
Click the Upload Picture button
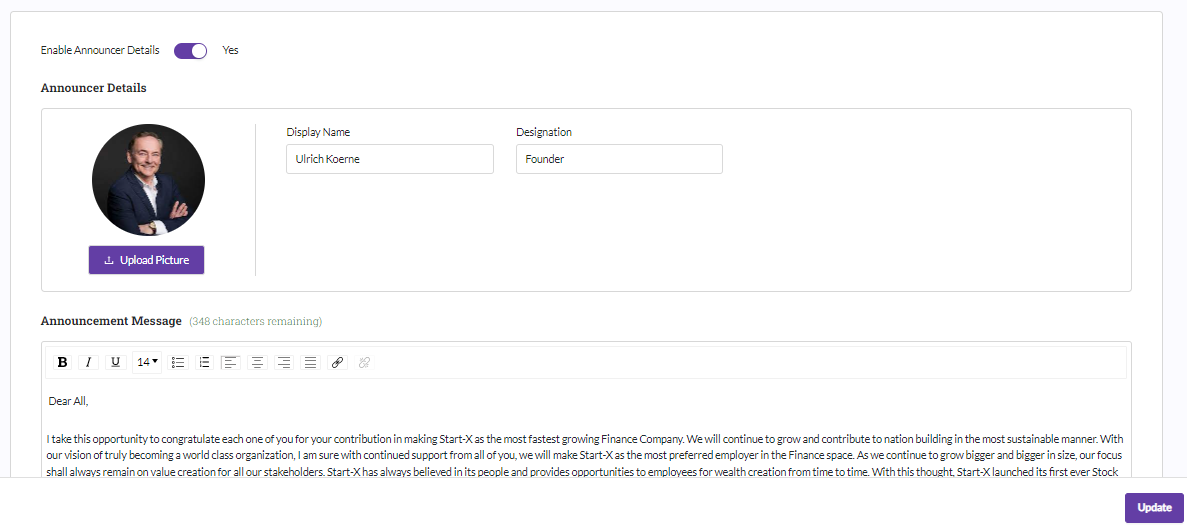[x=146, y=260]
